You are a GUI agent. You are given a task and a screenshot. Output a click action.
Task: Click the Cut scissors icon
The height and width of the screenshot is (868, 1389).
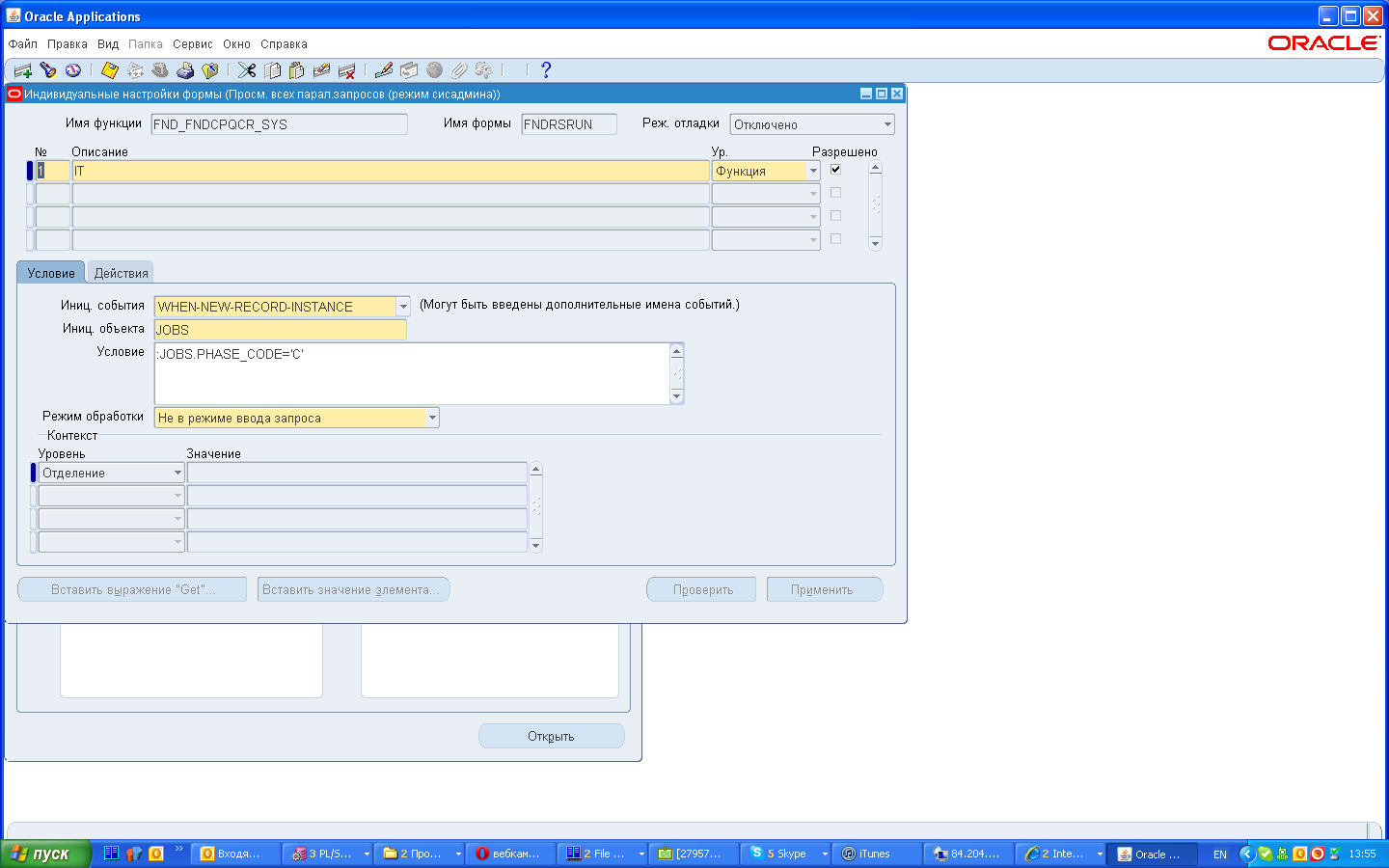pos(247,70)
